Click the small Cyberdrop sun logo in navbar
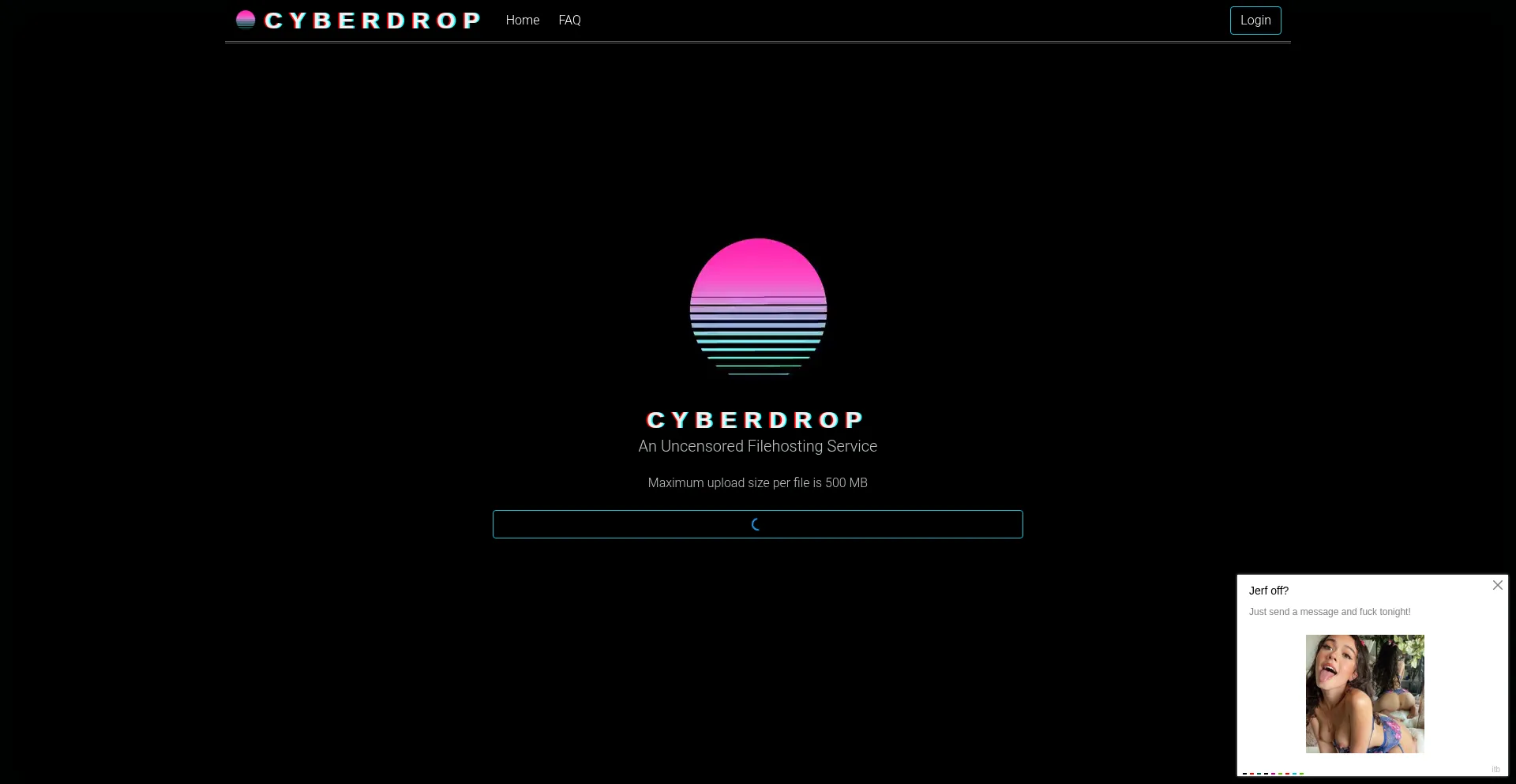The height and width of the screenshot is (784, 1516). pyautogui.click(x=246, y=20)
